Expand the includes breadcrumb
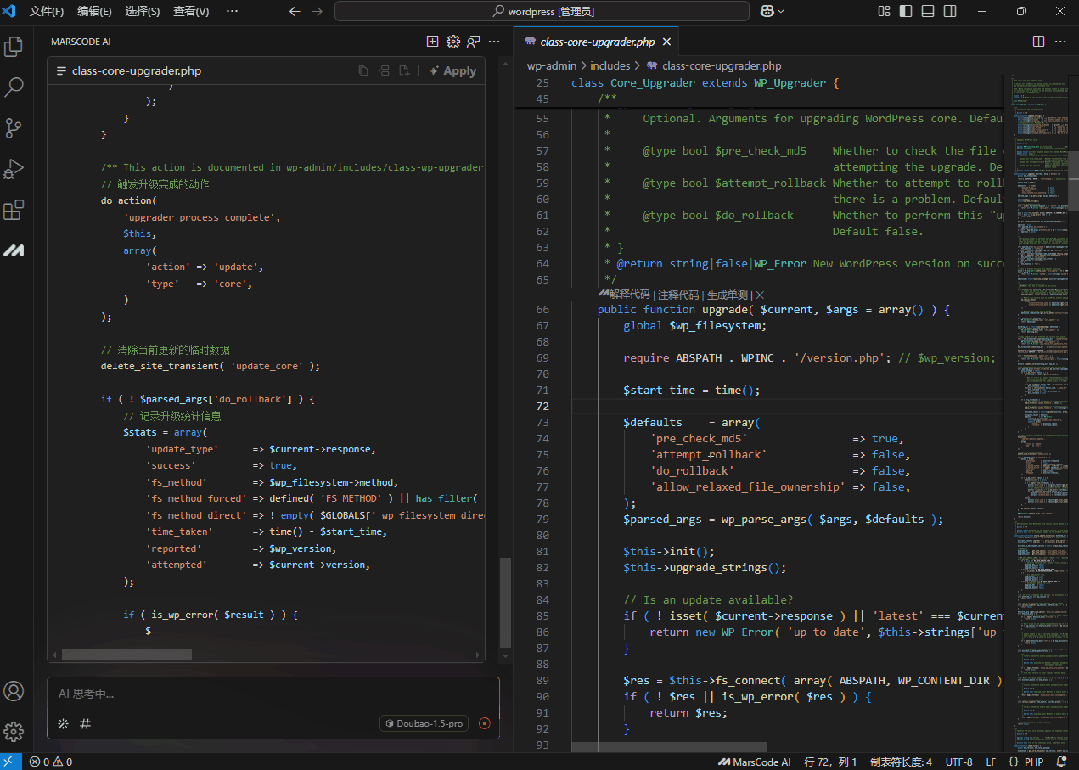Image resolution: width=1079 pixels, height=770 pixels. tap(610, 66)
